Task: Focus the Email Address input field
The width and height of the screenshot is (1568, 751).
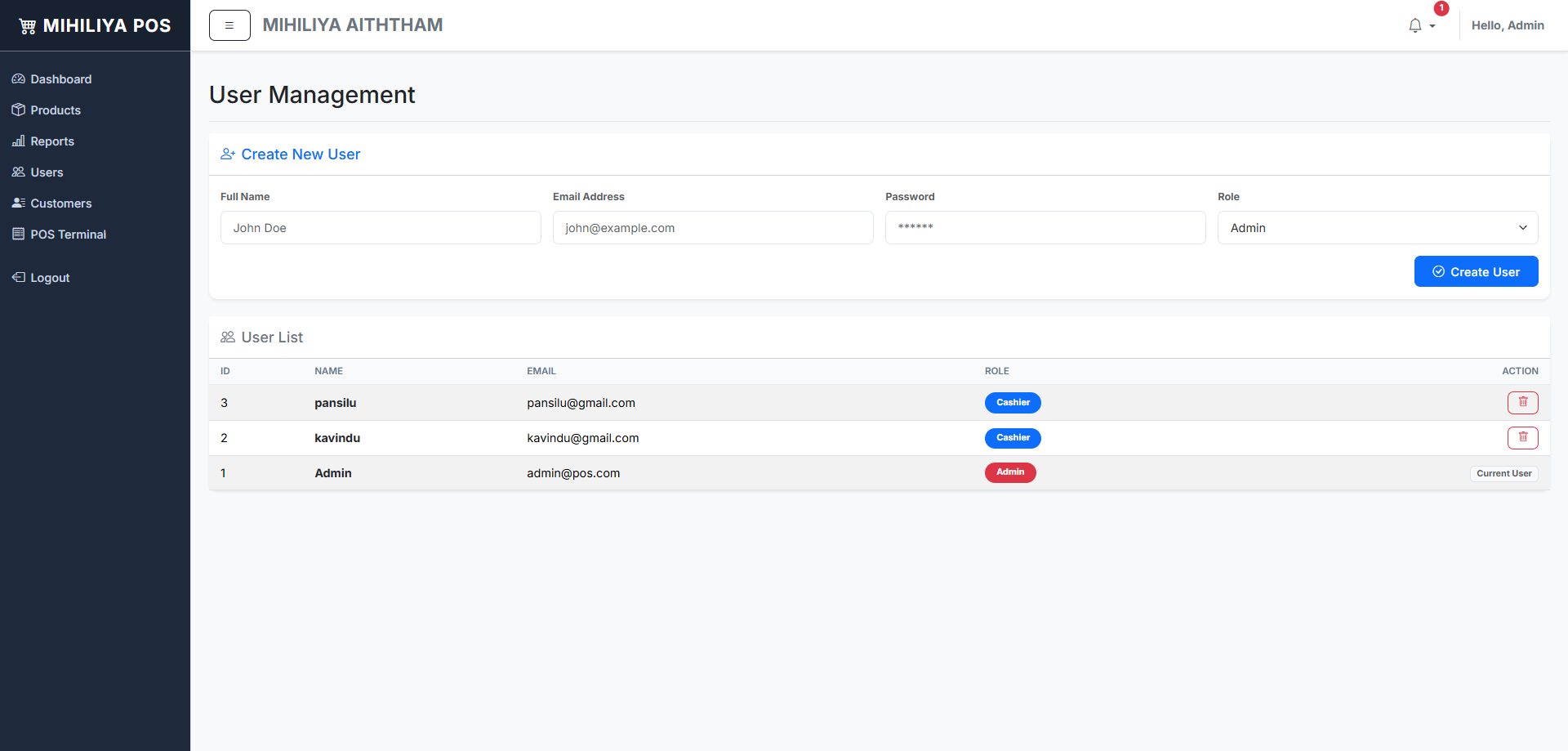Action: (x=713, y=228)
